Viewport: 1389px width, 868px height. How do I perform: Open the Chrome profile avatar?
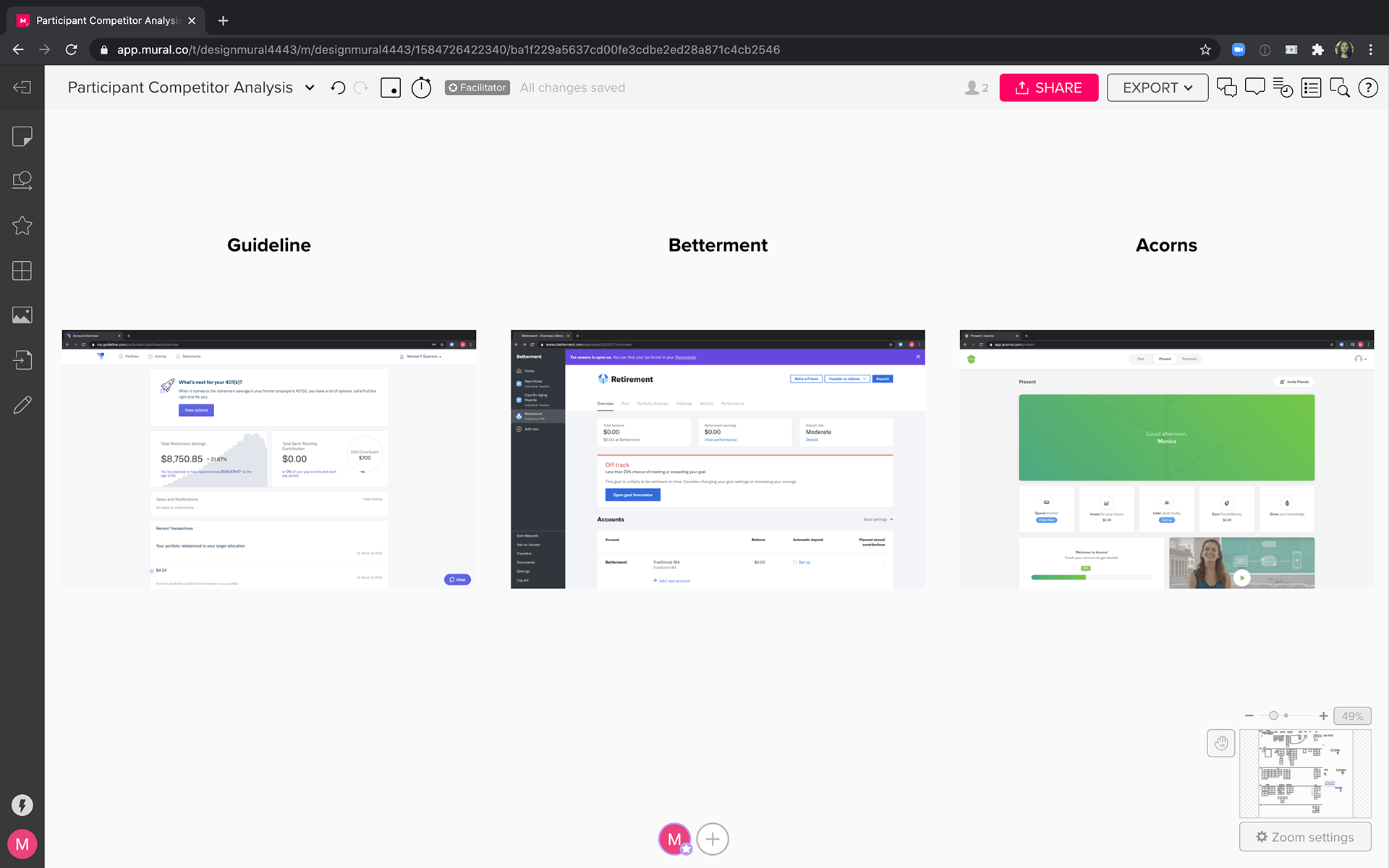tap(1344, 49)
